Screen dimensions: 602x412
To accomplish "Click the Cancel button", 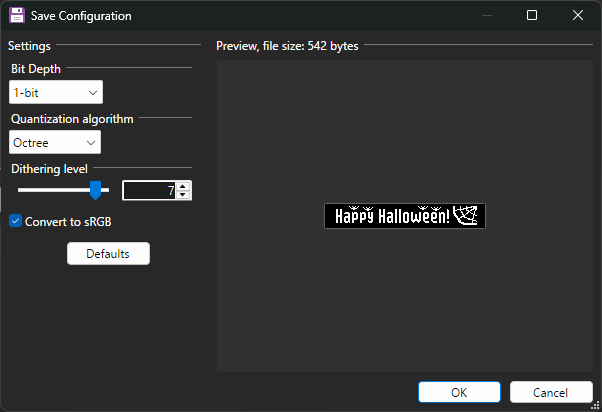I will [x=551, y=392].
